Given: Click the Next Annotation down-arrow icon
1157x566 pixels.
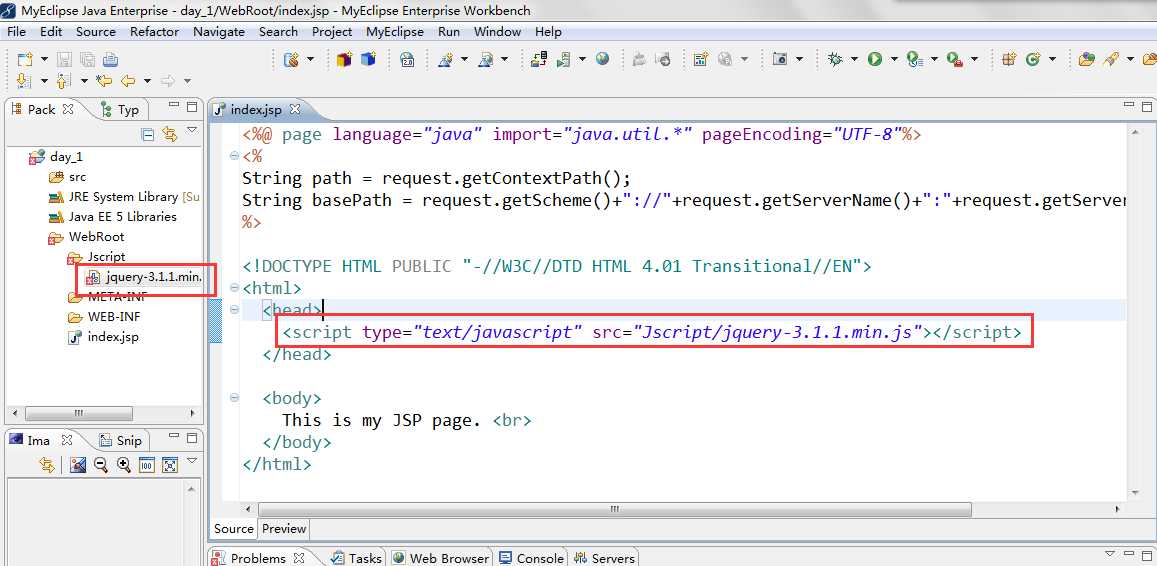Looking at the screenshot, I should tap(24, 80).
